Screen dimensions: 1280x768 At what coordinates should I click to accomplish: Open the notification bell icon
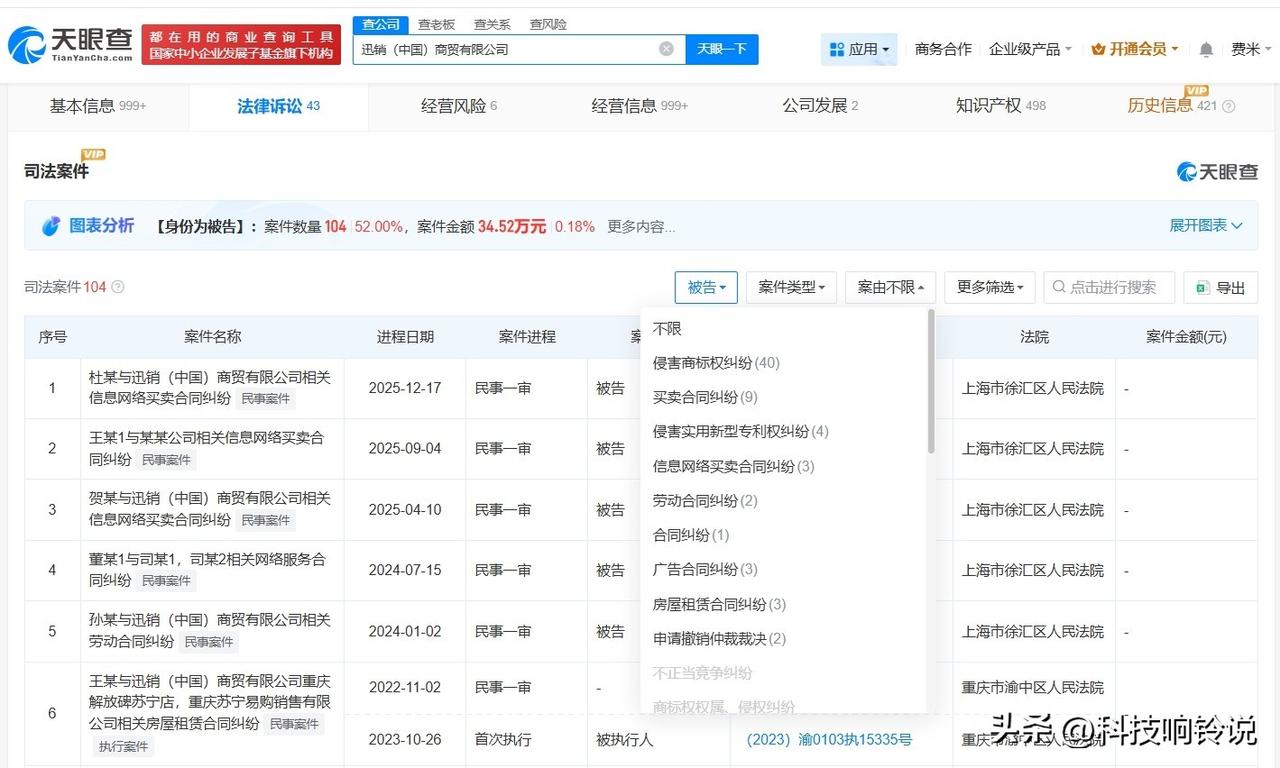point(1206,47)
